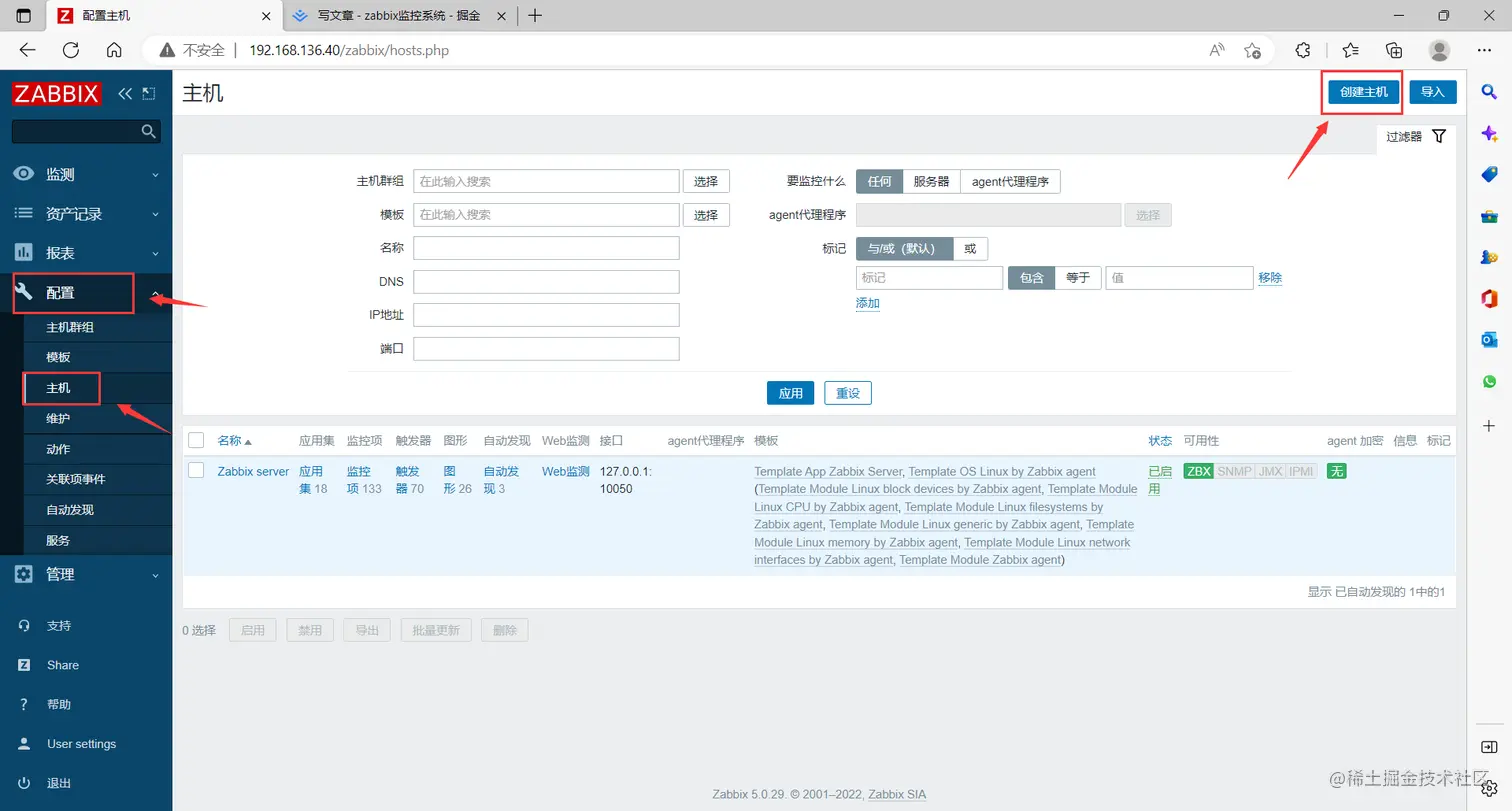Screen dimensions: 1512x811
Task: Click the Zabbix logo
Action: (57, 94)
